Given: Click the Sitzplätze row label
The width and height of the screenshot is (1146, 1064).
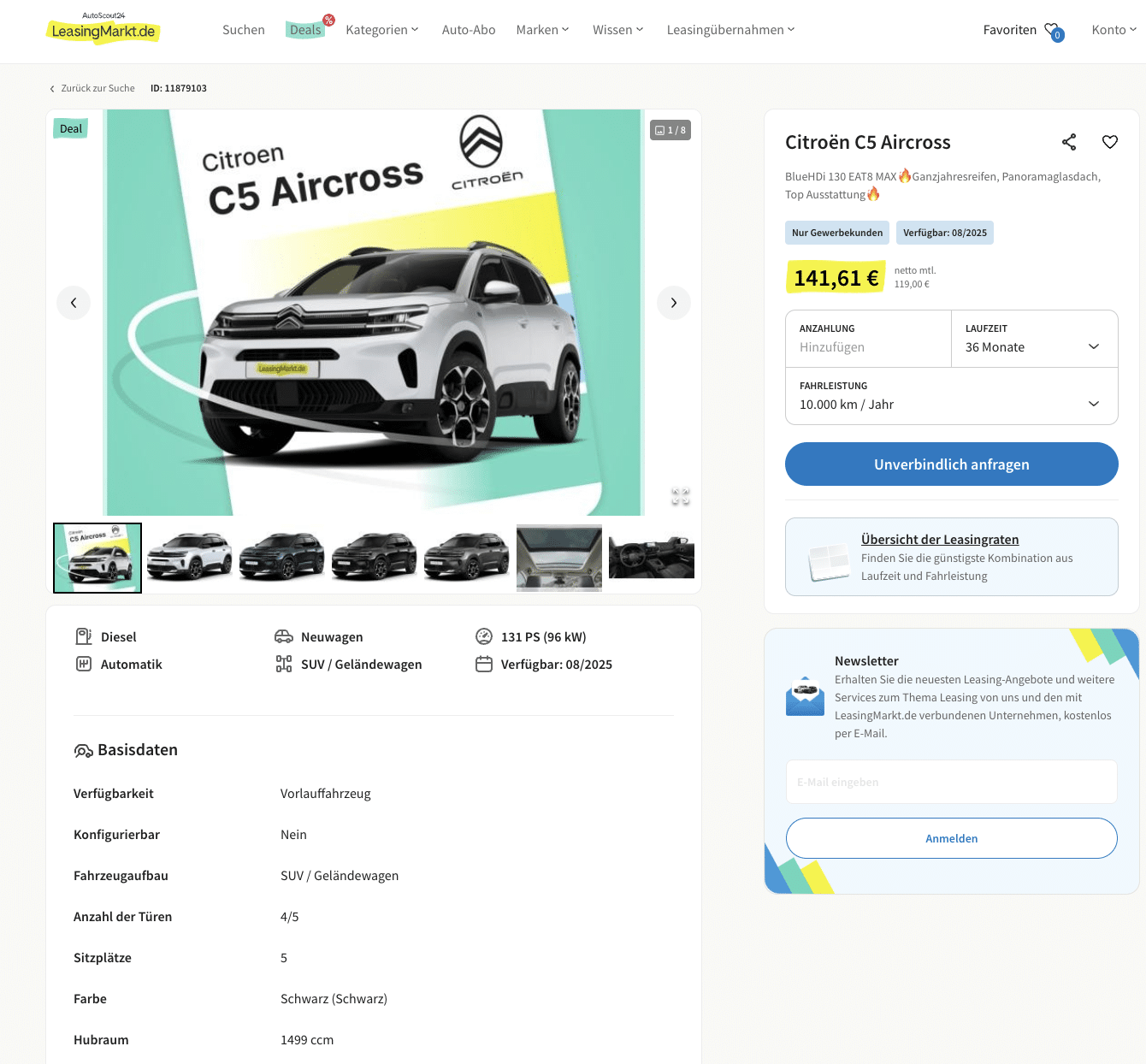Looking at the screenshot, I should click(103, 958).
